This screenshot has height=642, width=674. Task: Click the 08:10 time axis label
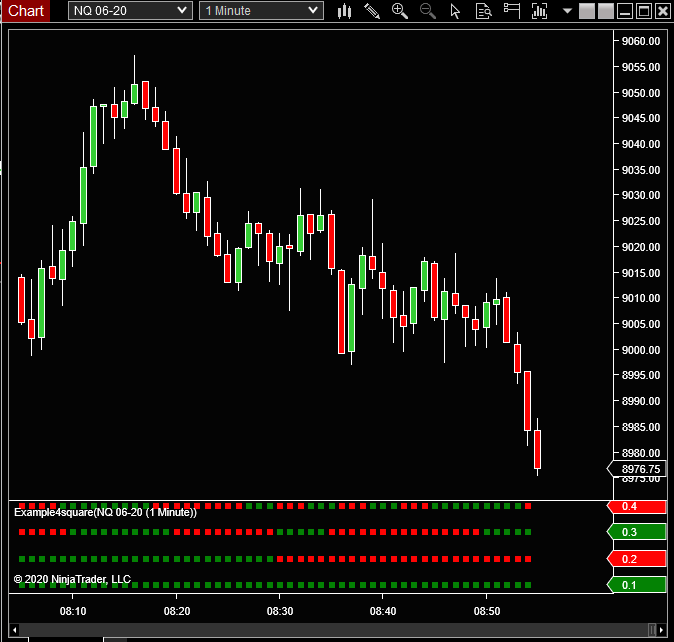pos(73,611)
